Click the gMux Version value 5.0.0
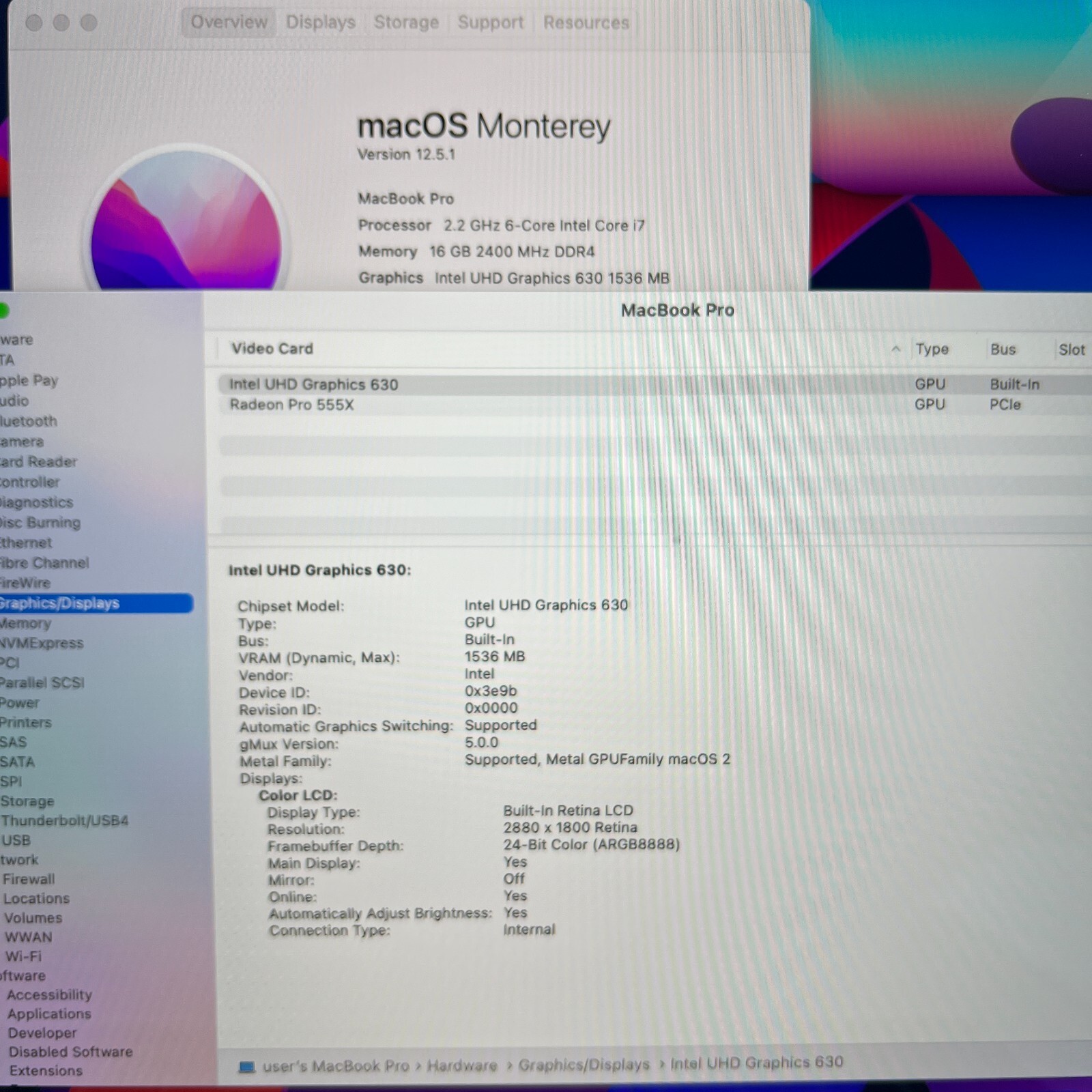This screenshot has width=1092, height=1092. [481, 742]
